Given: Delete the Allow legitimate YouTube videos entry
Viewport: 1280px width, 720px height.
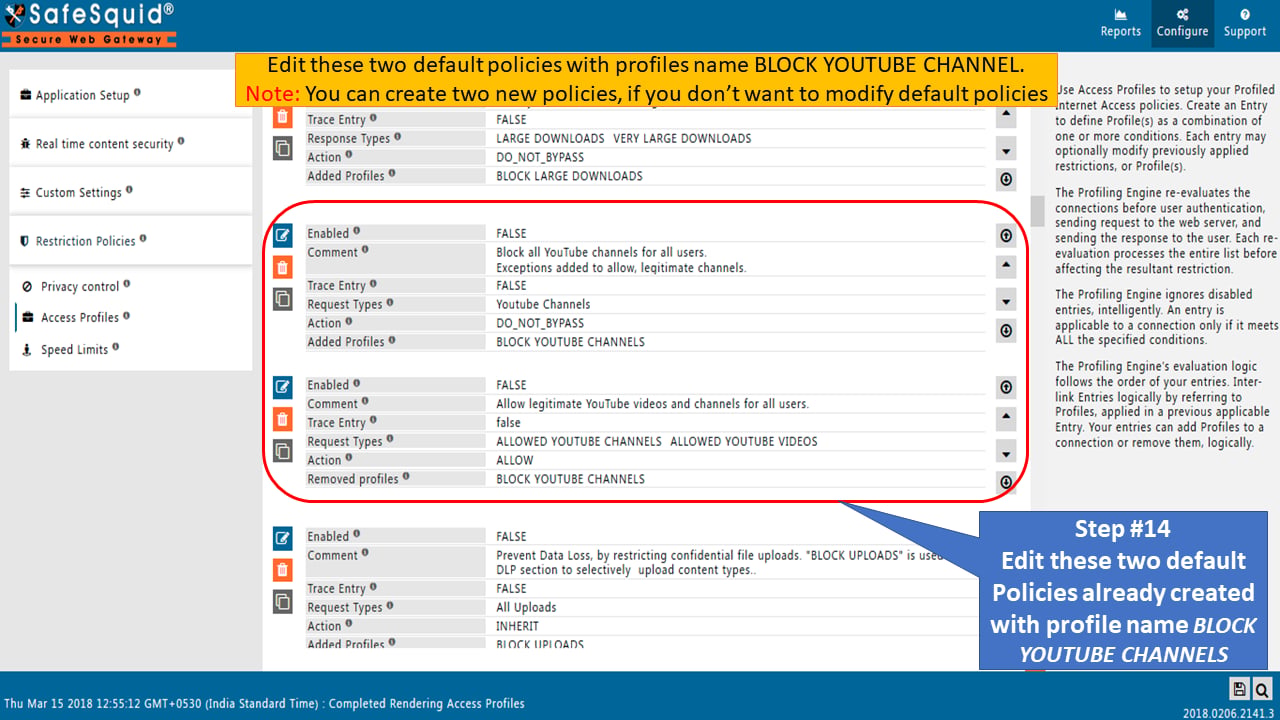Looking at the screenshot, I should 283,418.
